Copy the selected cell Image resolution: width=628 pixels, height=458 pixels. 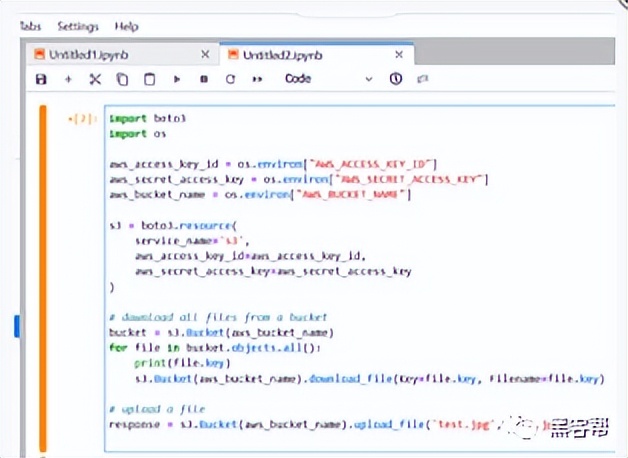tap(122, 79)
